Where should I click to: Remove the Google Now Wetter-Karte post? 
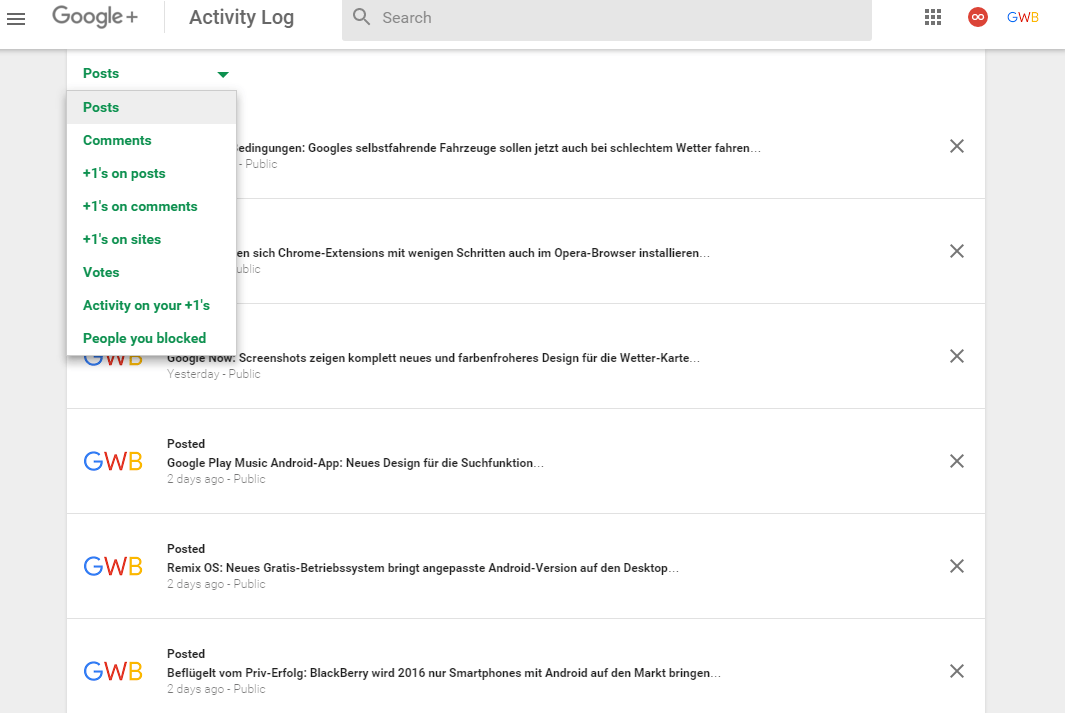tap(956, 356)
